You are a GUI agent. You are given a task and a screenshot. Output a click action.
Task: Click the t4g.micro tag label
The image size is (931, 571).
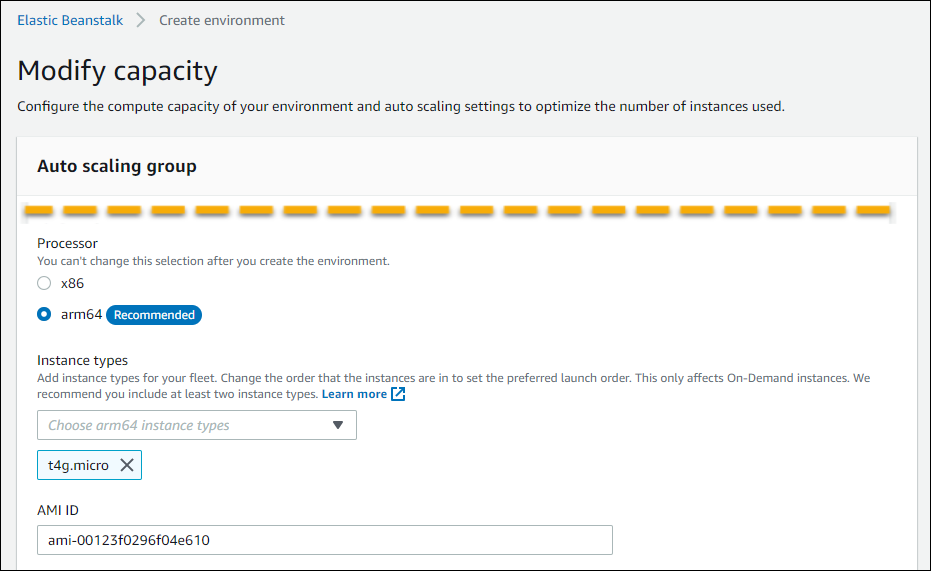pos(78,465)
